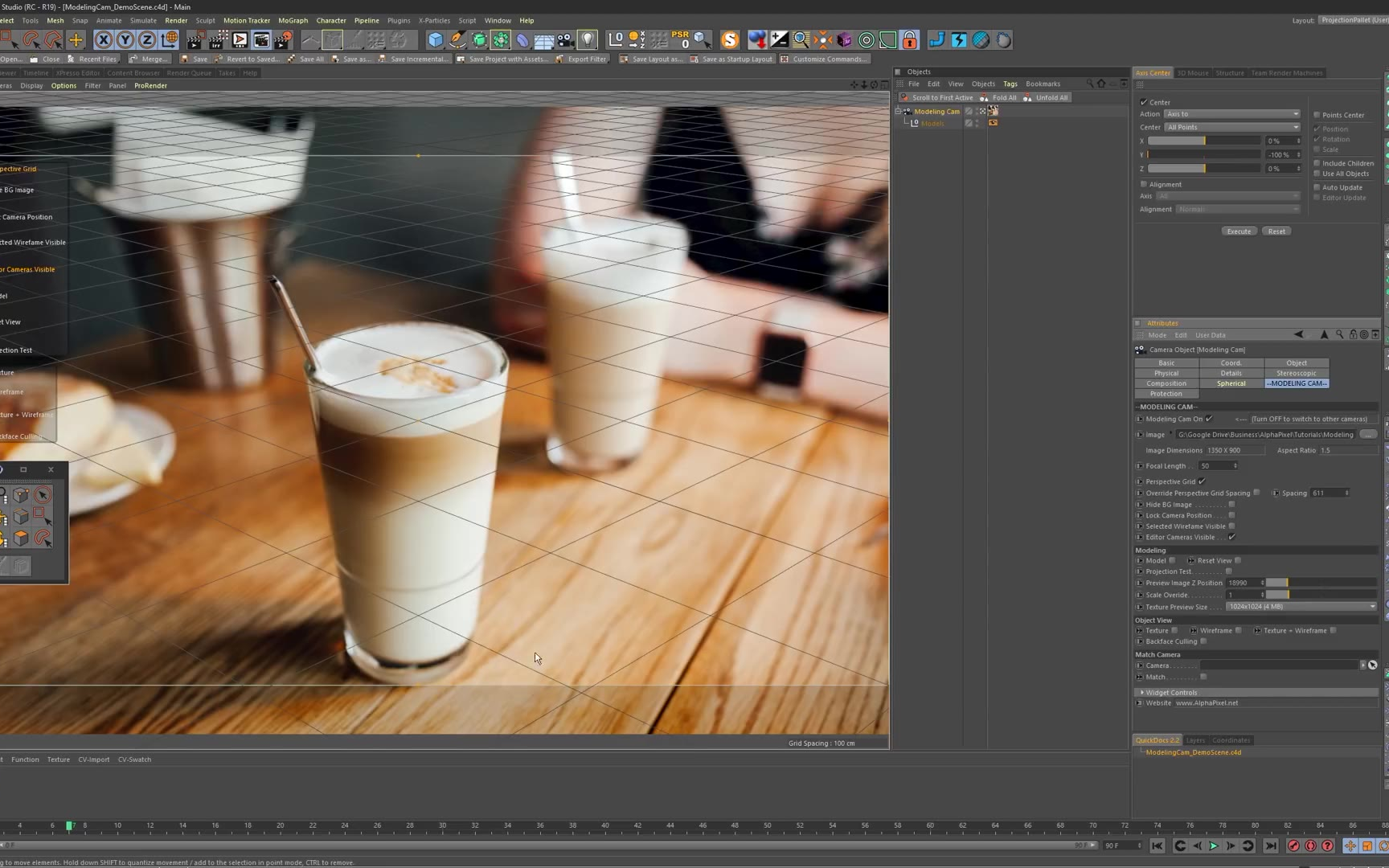Viewport: 1389px width, 868px height.
Task: Select the Cube primitive icon
Action: pos(435,39)
